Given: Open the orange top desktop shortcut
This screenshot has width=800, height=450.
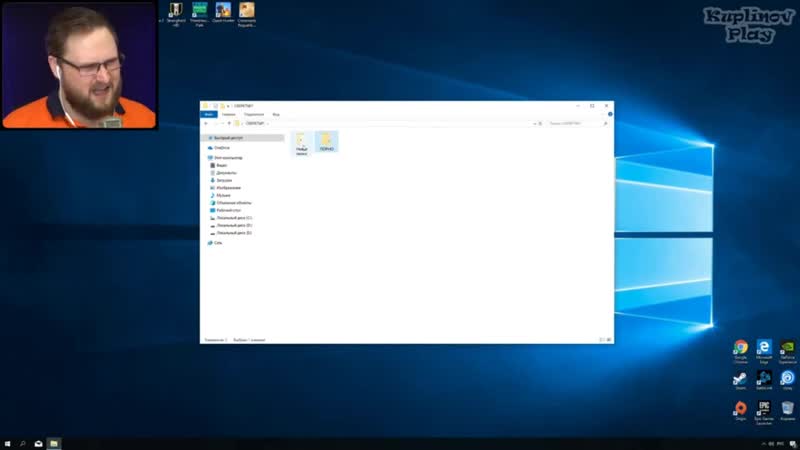Looking at the screenshot, I should (246, 14).
